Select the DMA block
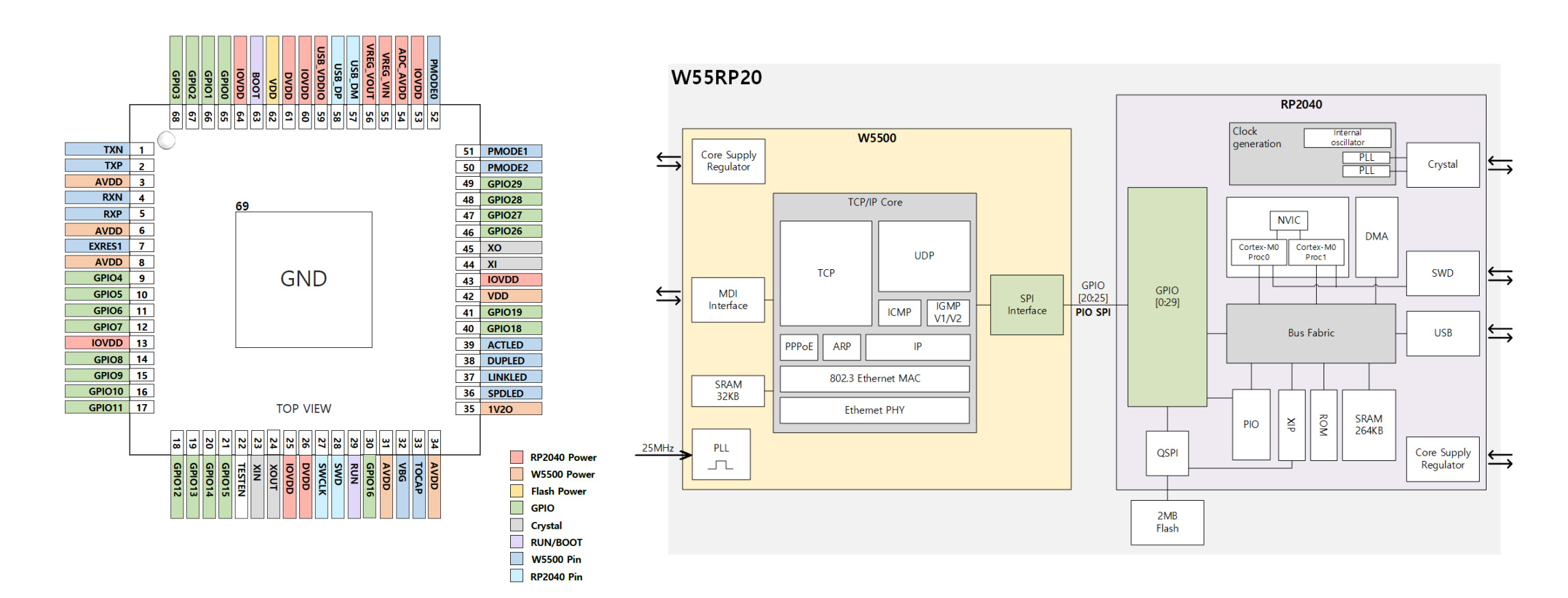1568x598 pixels. click(x=1377, y=237)
